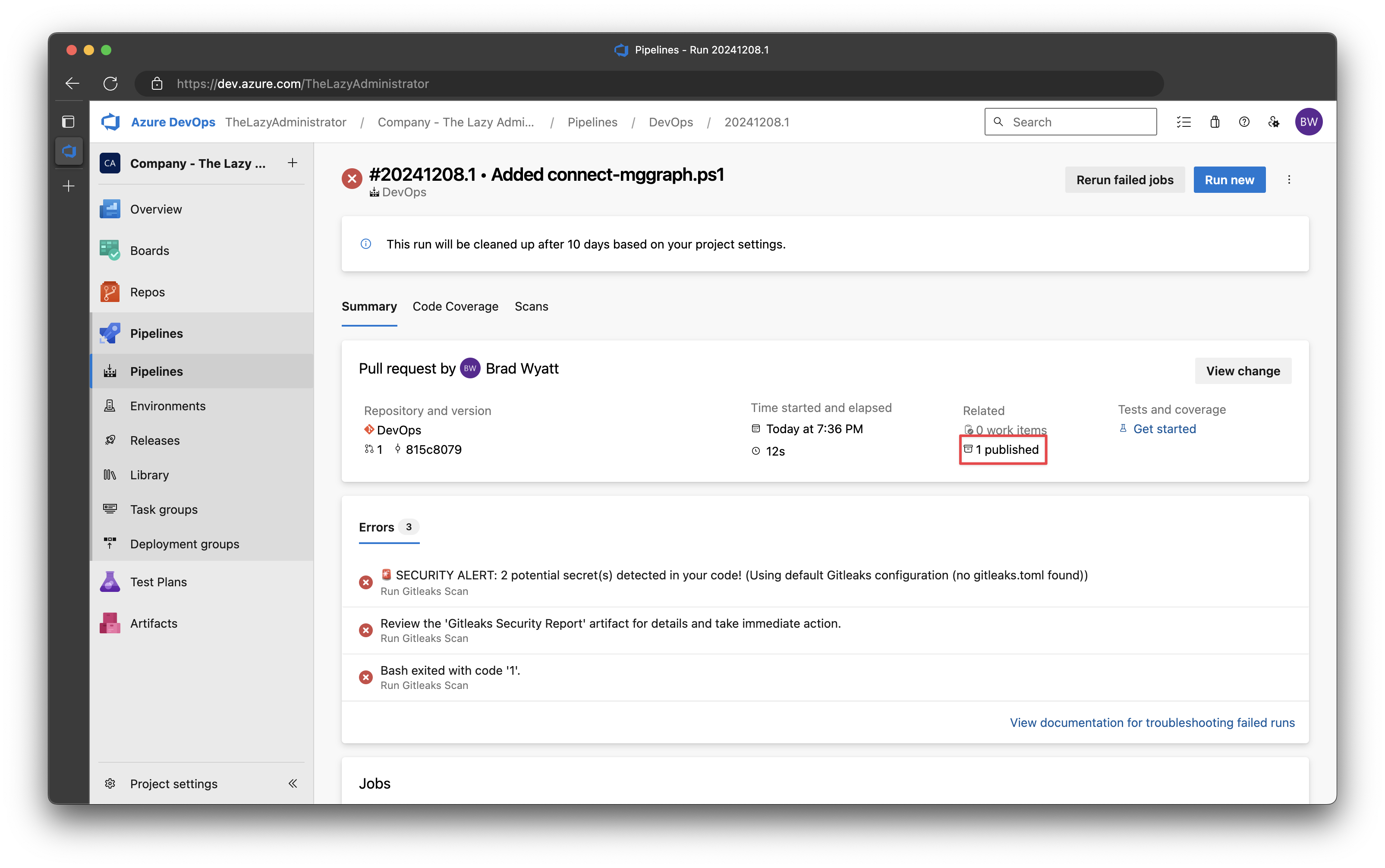Click Run new button
The width and height of the screenshot is (1385, 868).
[1229, 180]
